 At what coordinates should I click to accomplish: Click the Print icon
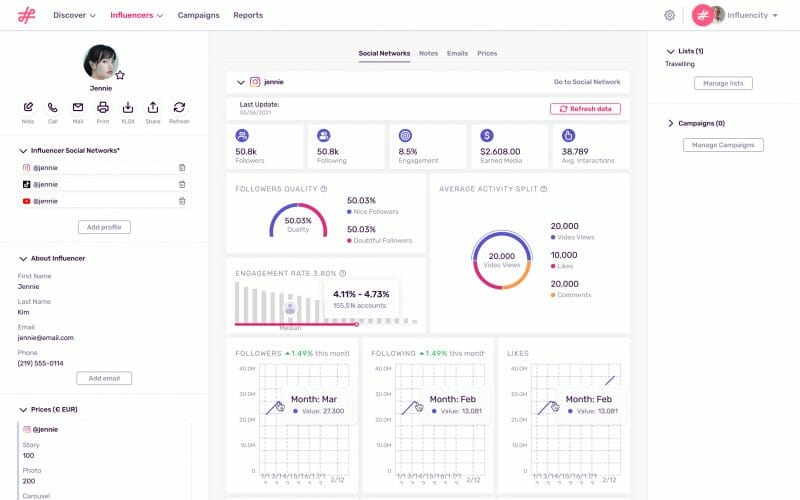103,107
